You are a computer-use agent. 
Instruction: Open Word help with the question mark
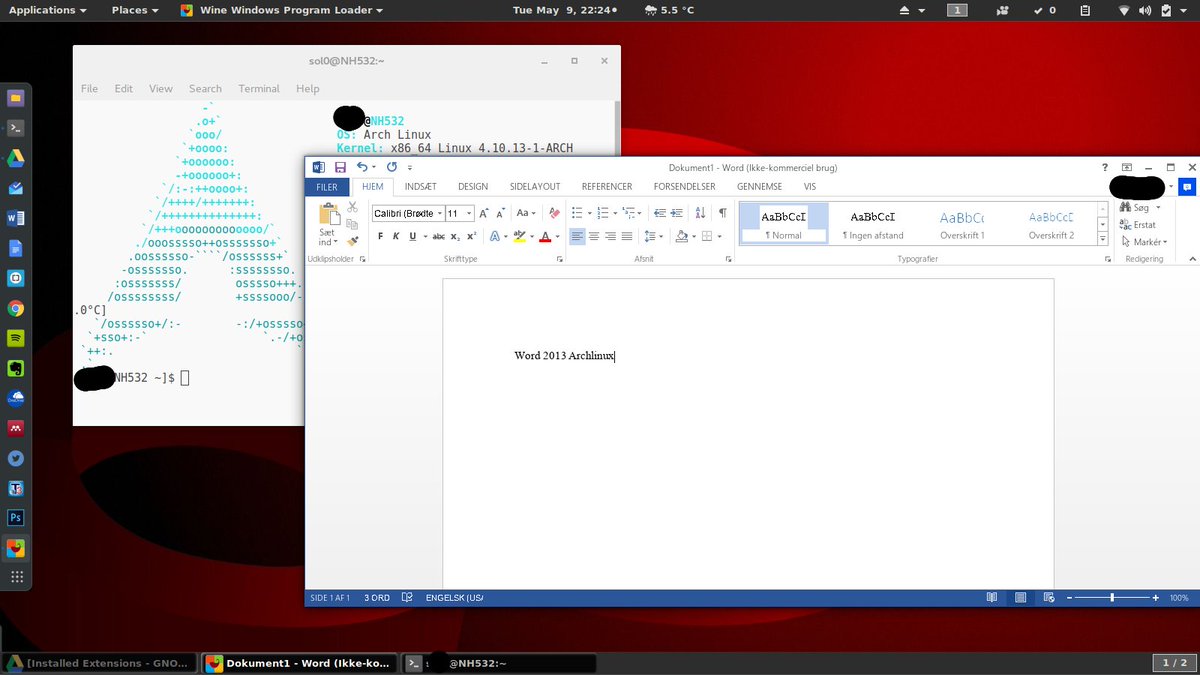click(1105, 167)
